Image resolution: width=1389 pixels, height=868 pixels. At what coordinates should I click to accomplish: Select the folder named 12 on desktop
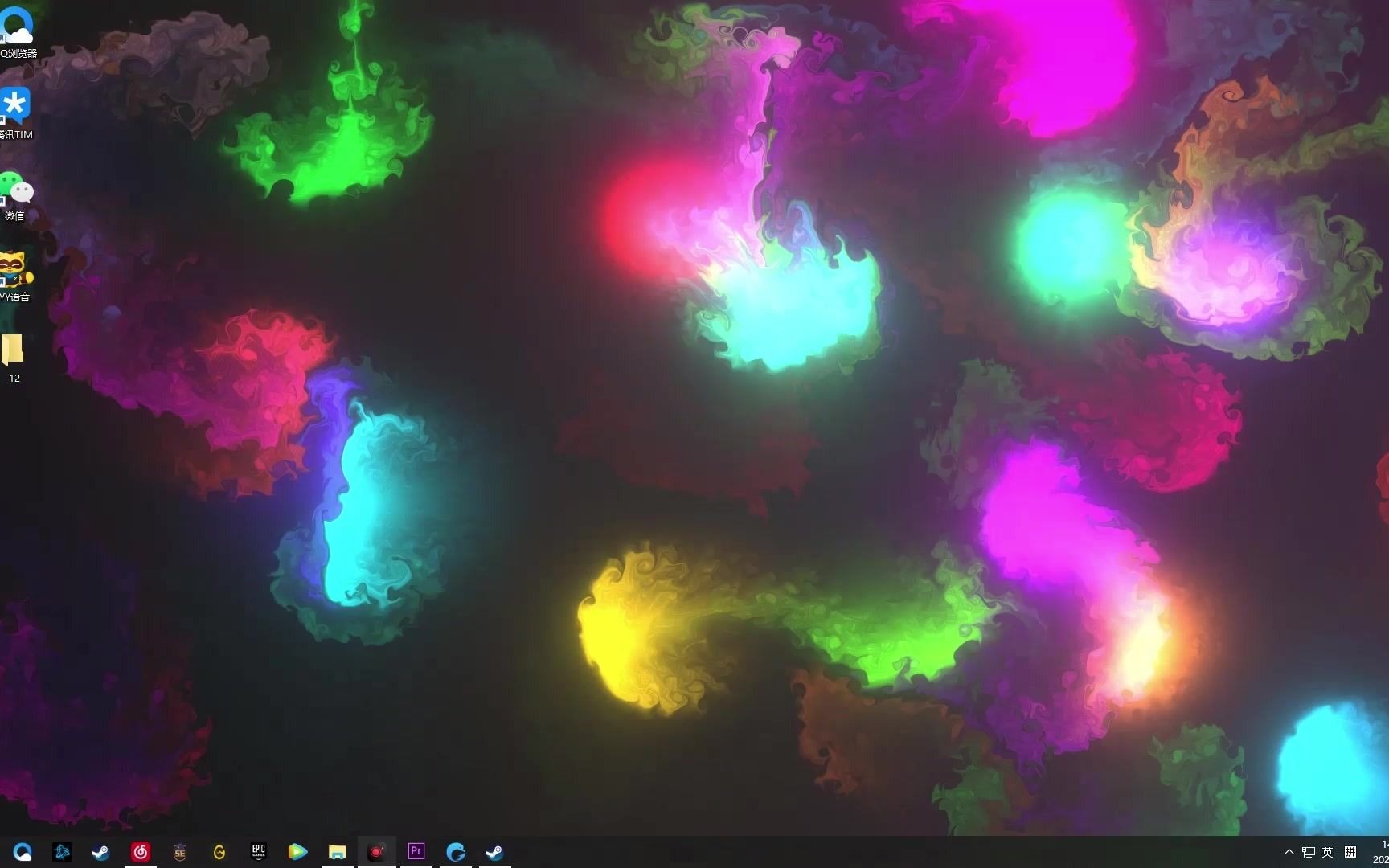[14, 358]
